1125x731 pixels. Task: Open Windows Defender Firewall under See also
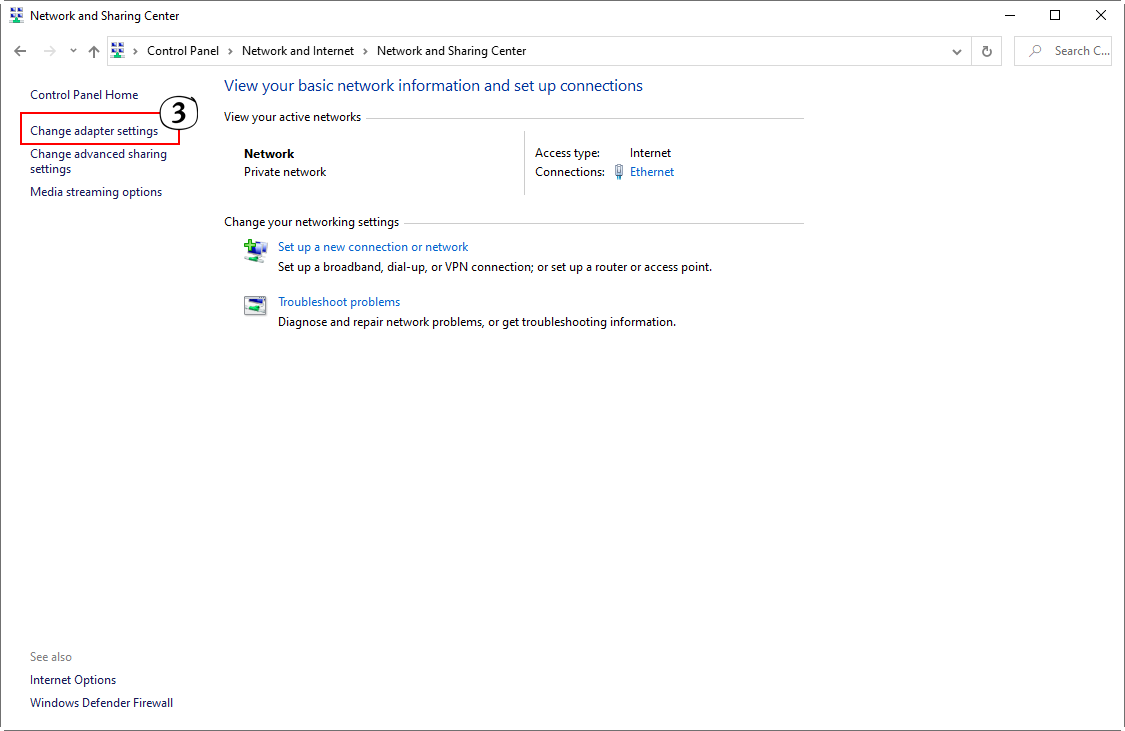[101, 703]
